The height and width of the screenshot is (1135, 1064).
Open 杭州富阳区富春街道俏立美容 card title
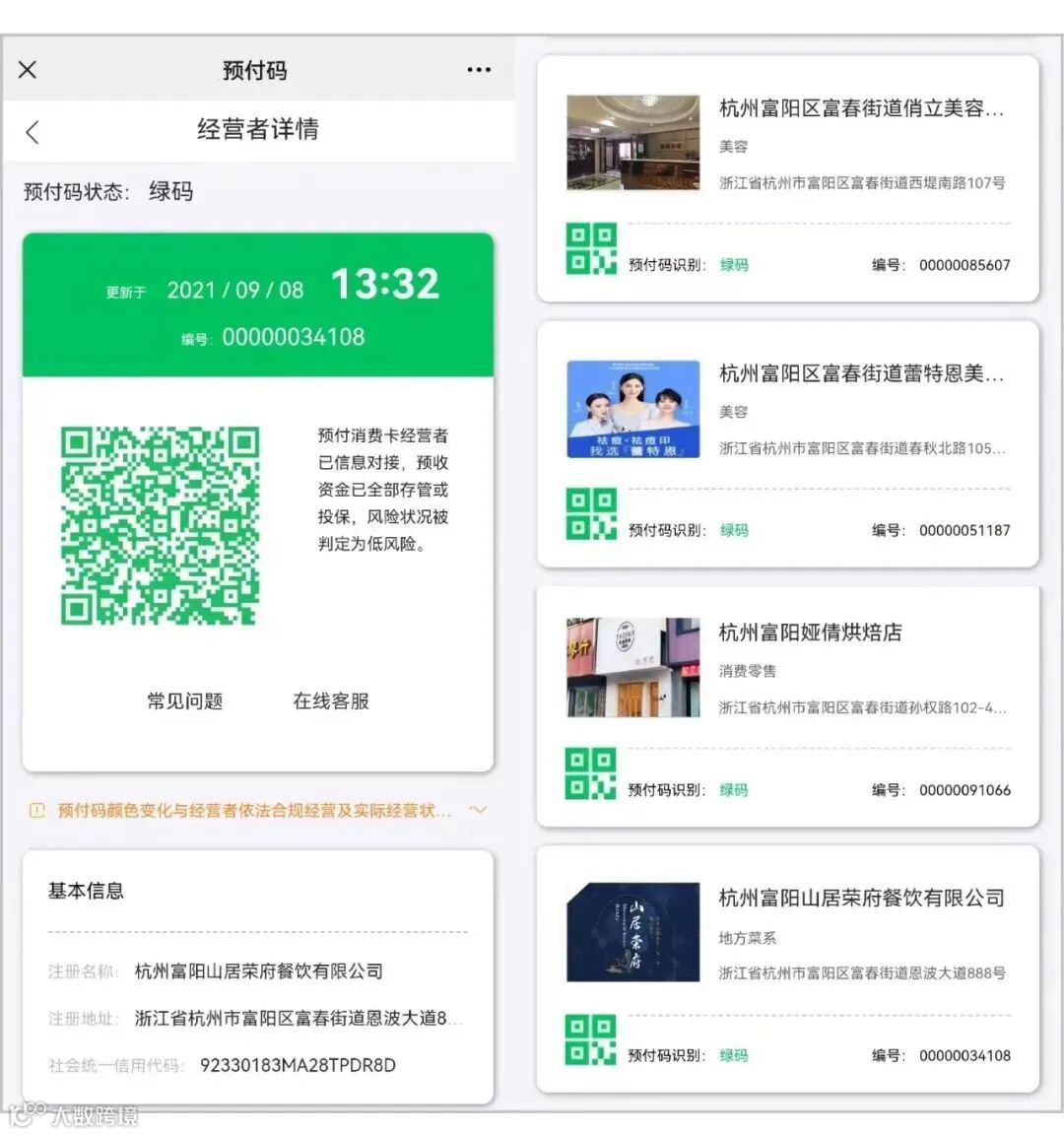(861, 108)
